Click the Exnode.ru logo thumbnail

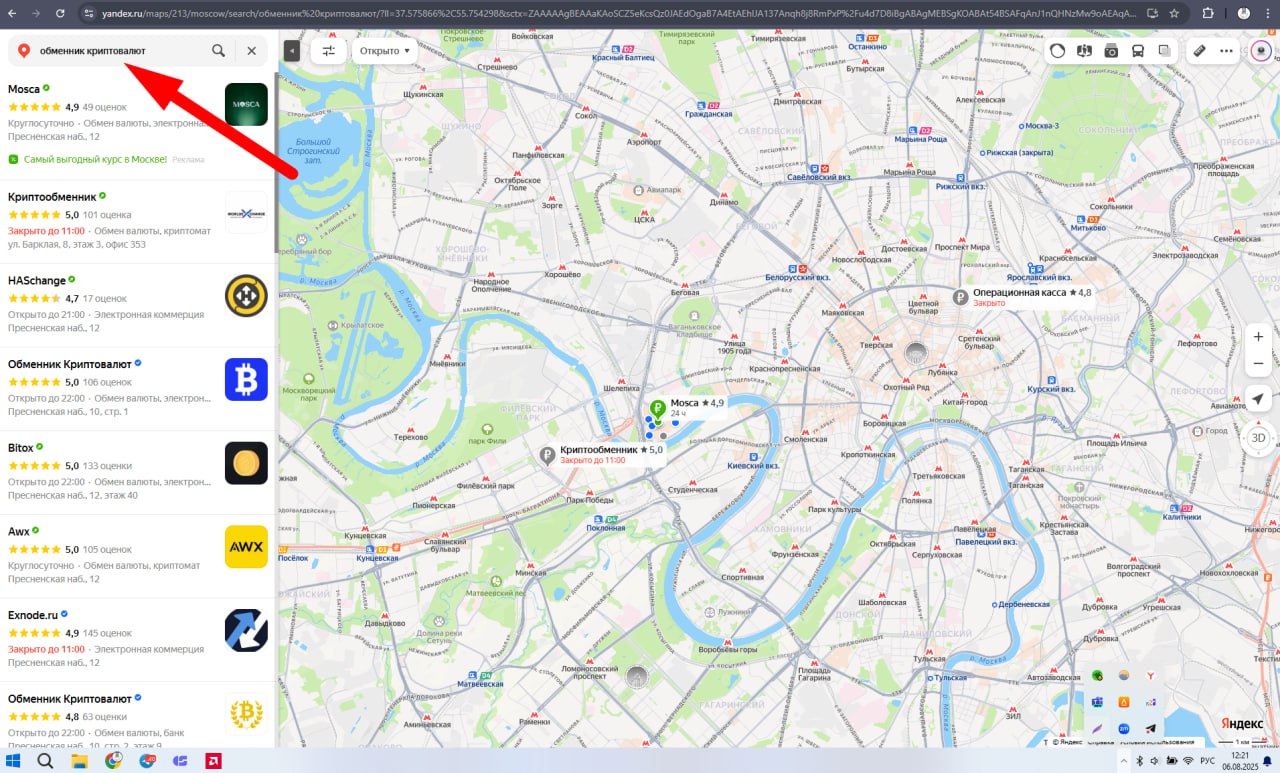click(246, 630)
